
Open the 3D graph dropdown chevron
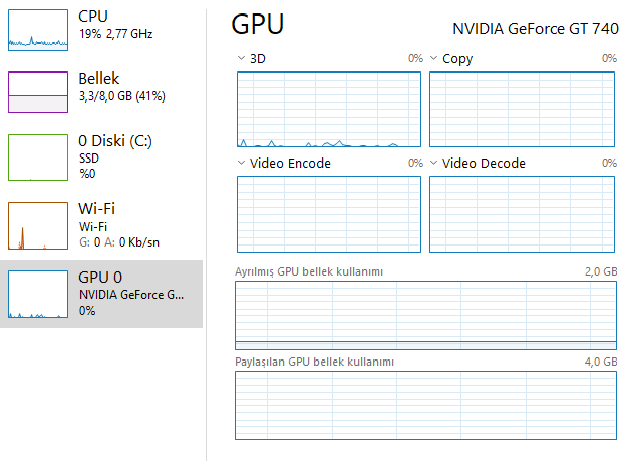point(241,59)
